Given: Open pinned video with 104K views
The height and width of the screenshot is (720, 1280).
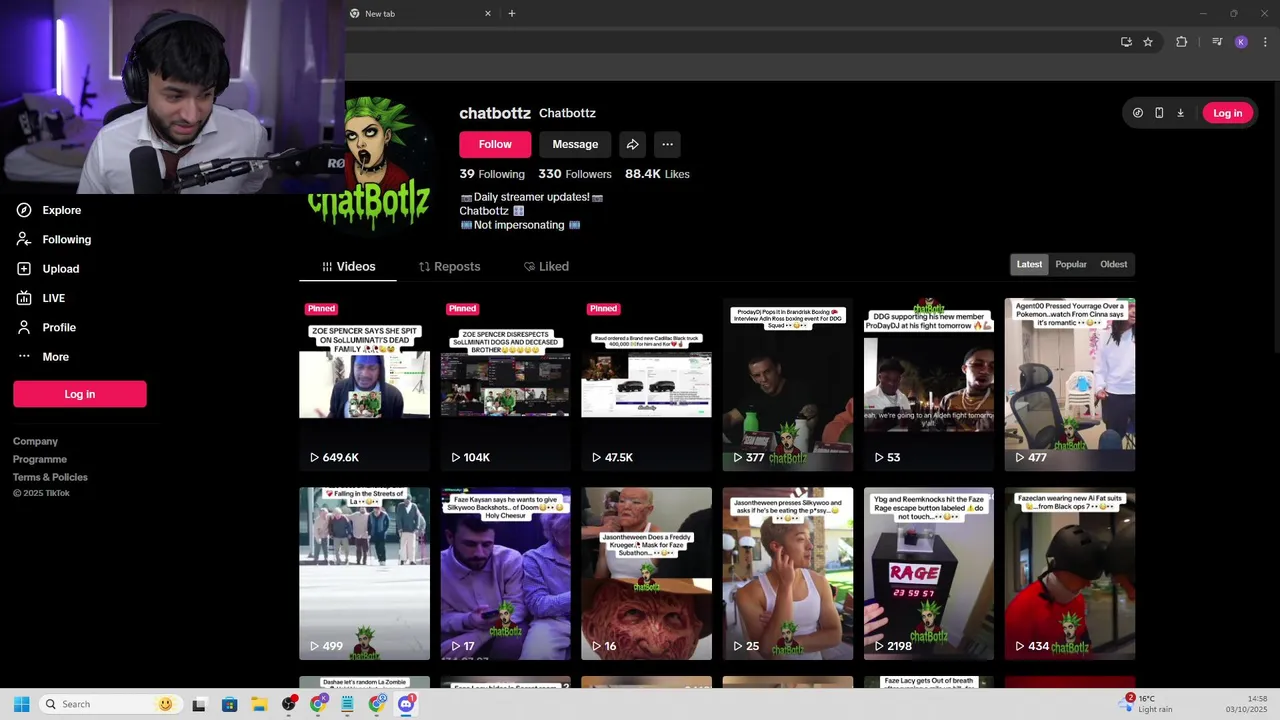Looking at the screenshot, I should [505, 384].
